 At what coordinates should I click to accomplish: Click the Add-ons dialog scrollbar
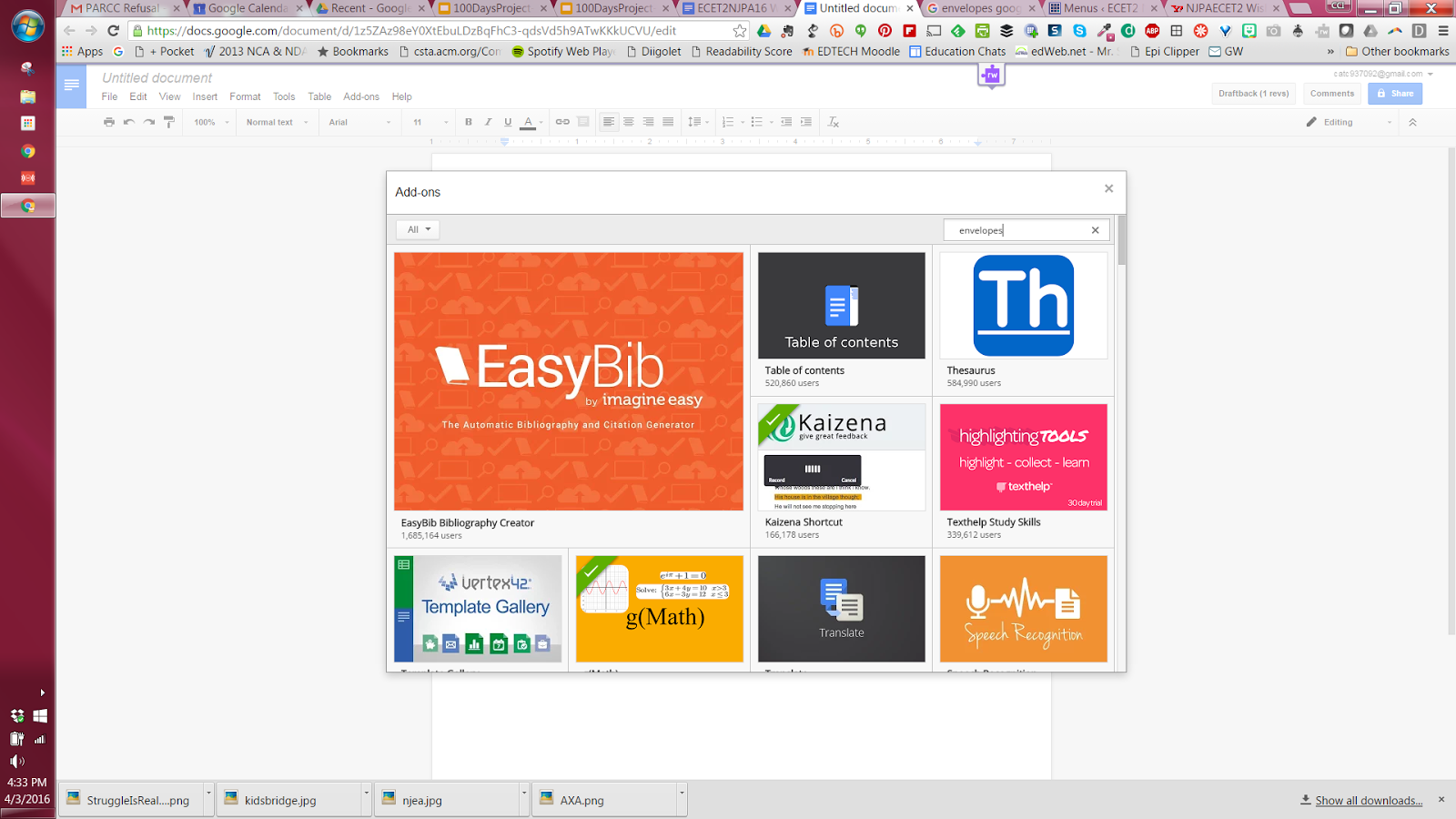(x=1121, y=240)
